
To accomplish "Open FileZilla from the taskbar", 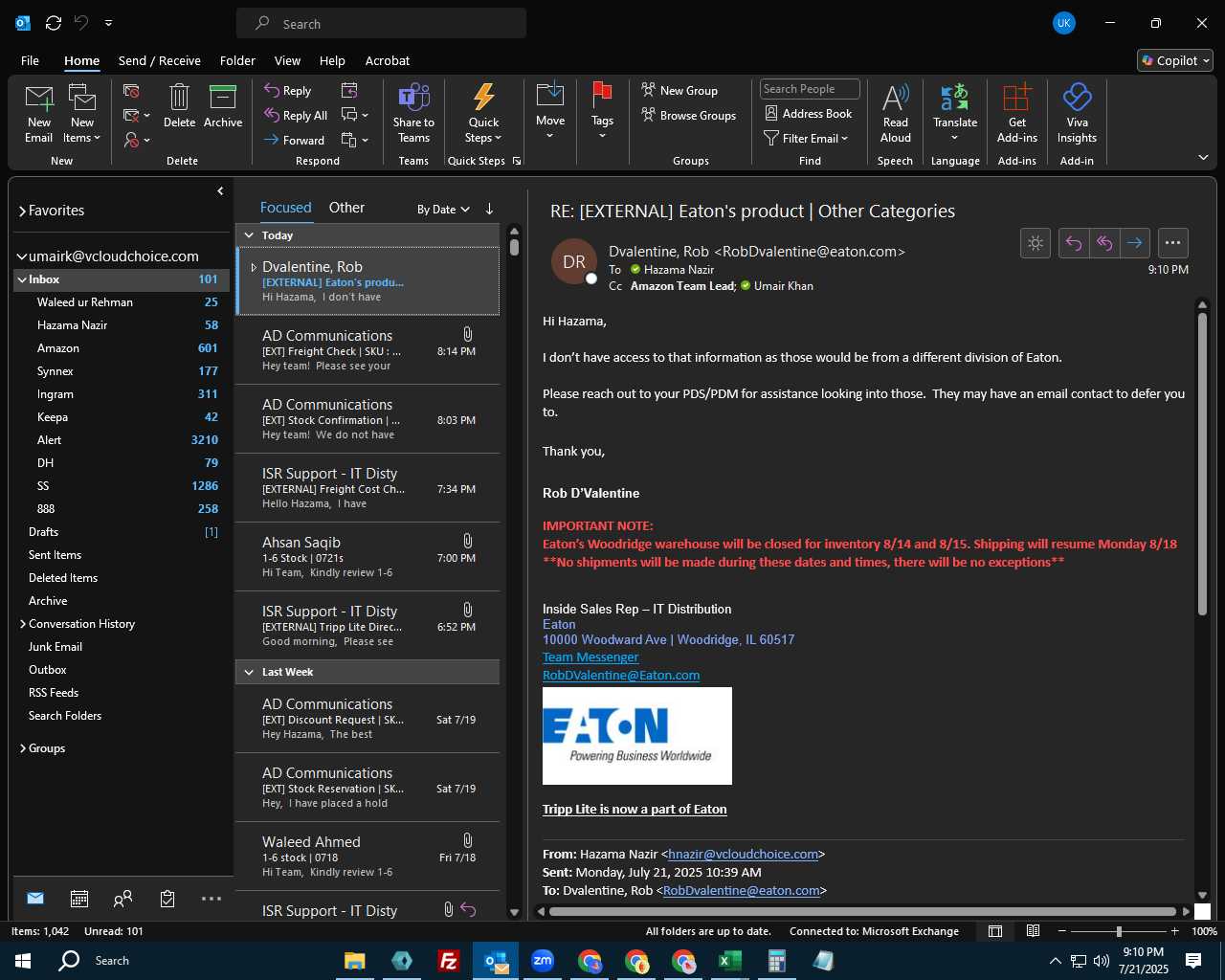I will pos(448,961).
